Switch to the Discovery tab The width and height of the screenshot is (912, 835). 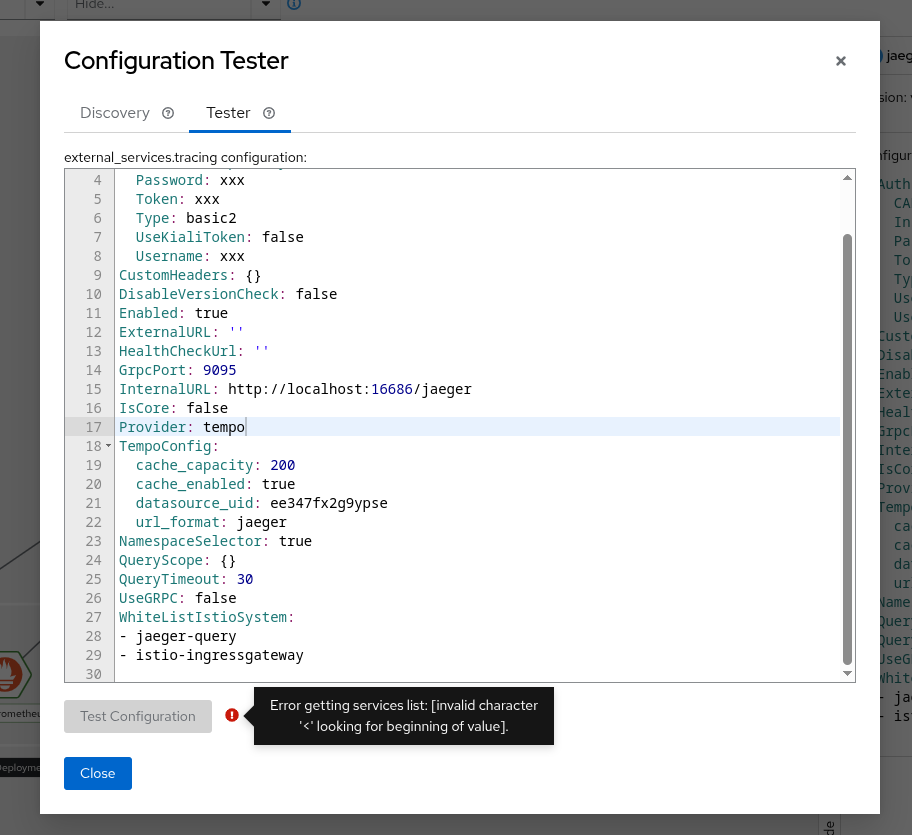115,113
